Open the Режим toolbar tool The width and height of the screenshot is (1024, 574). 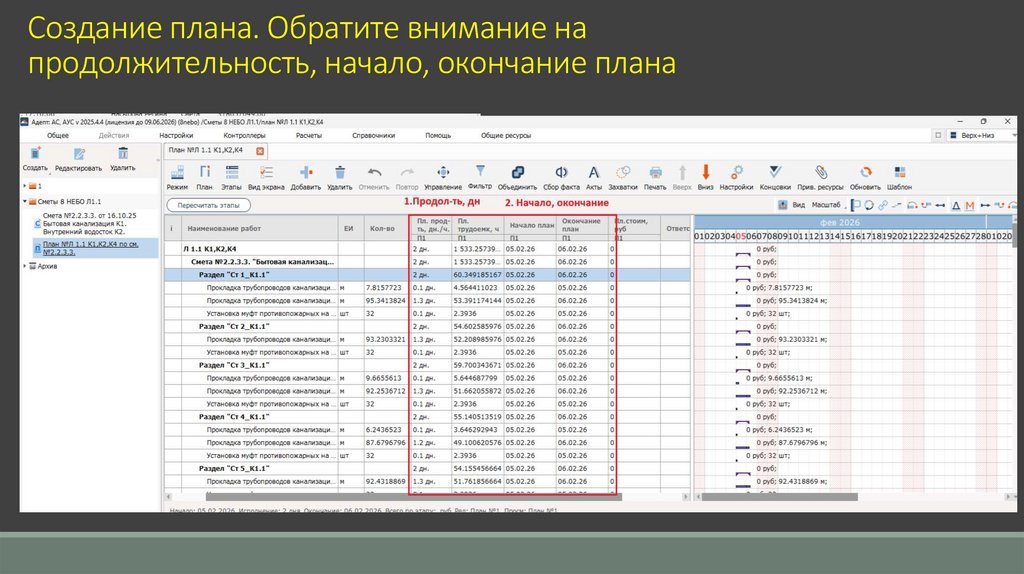(x=177, y=172)
